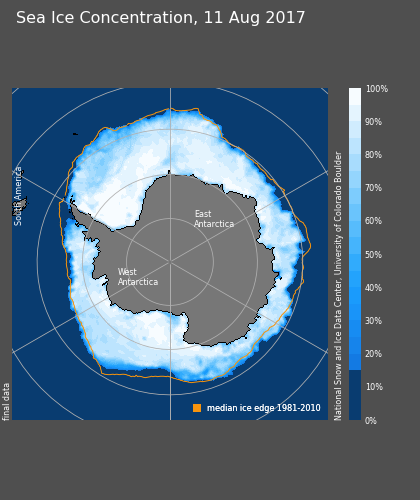This screenshot has height=500, width=420.
Task: Select the 100% label on color scale
Action: pyautogui.click(x=377, y=89)
